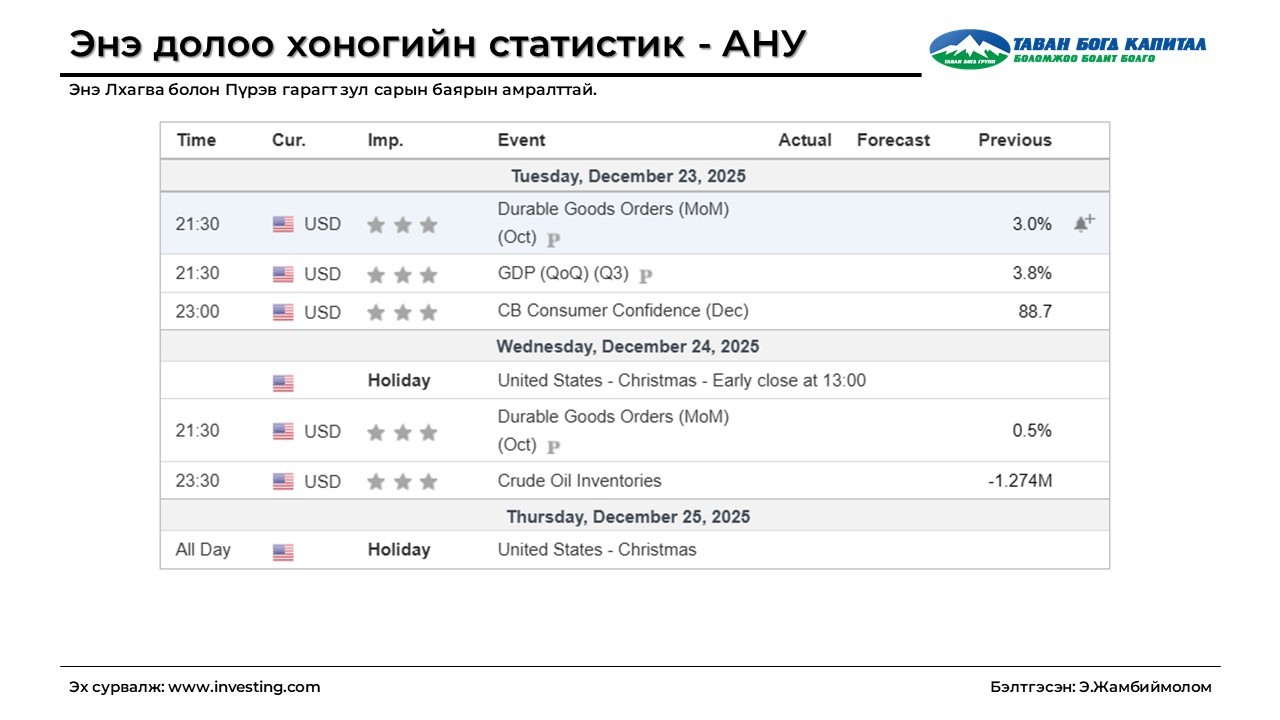The width and height of the screenshot is (1280, 720).
Task: Click the preliminary P icon beside GDP (QoQ) (Q3)
Action: click(646, 275)
